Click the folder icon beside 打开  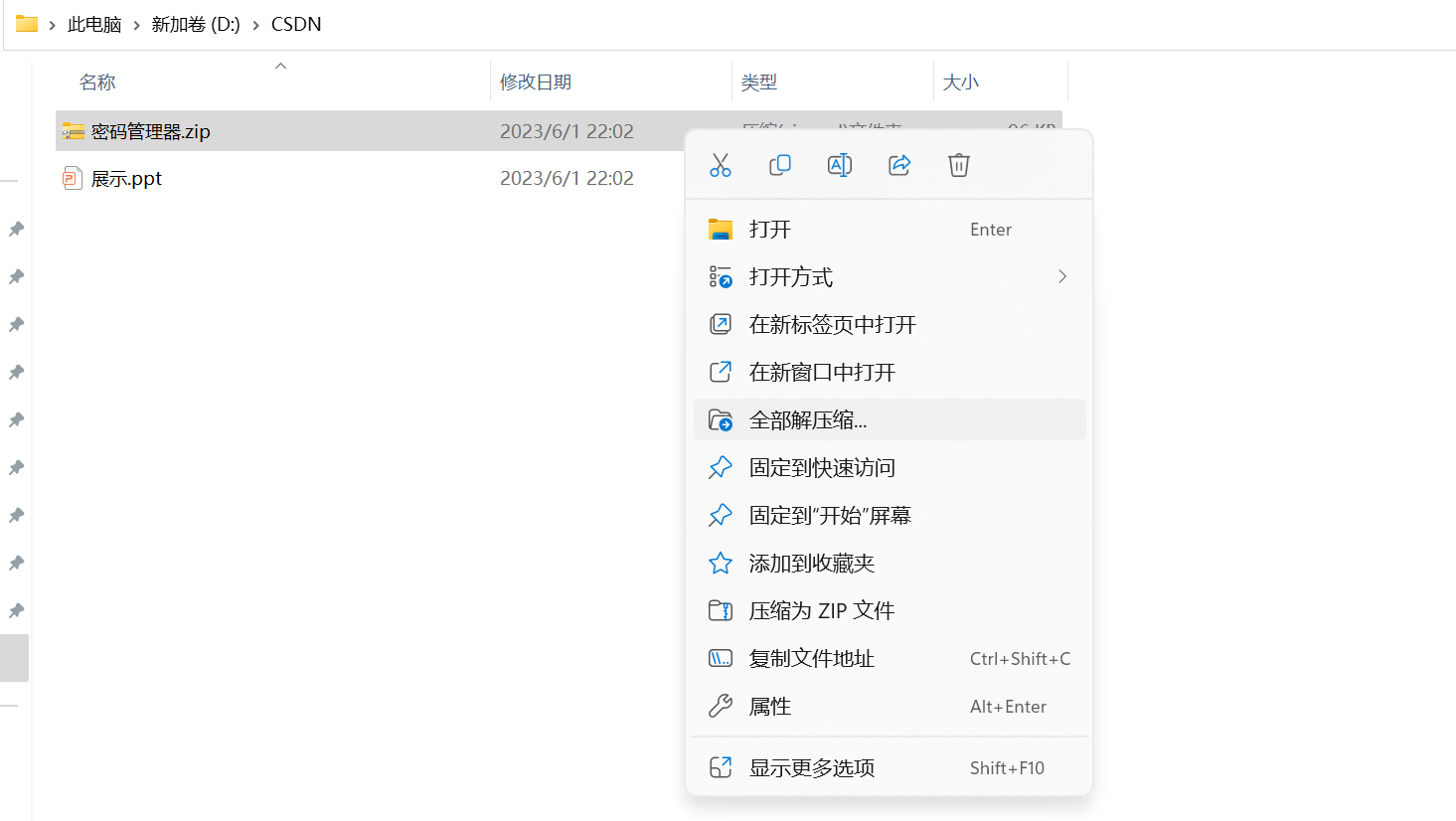click(721, 230)
